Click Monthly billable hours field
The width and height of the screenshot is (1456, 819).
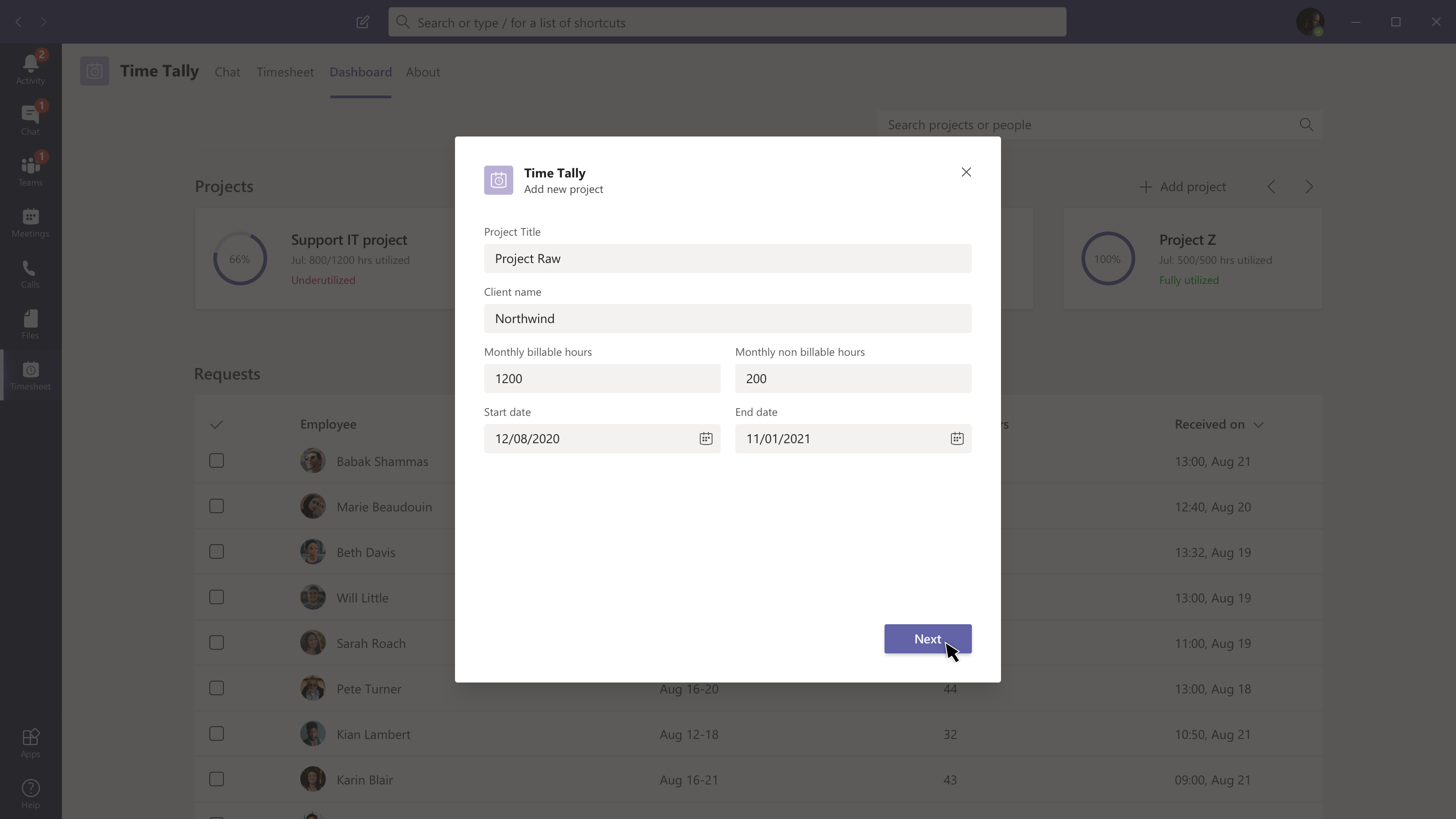(x=602, y=378)
